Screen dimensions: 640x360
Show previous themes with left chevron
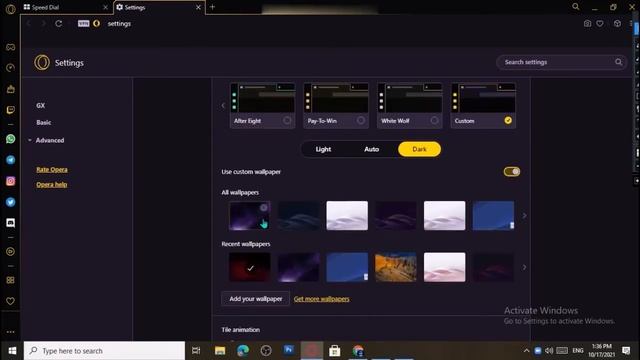coord(223,105)
